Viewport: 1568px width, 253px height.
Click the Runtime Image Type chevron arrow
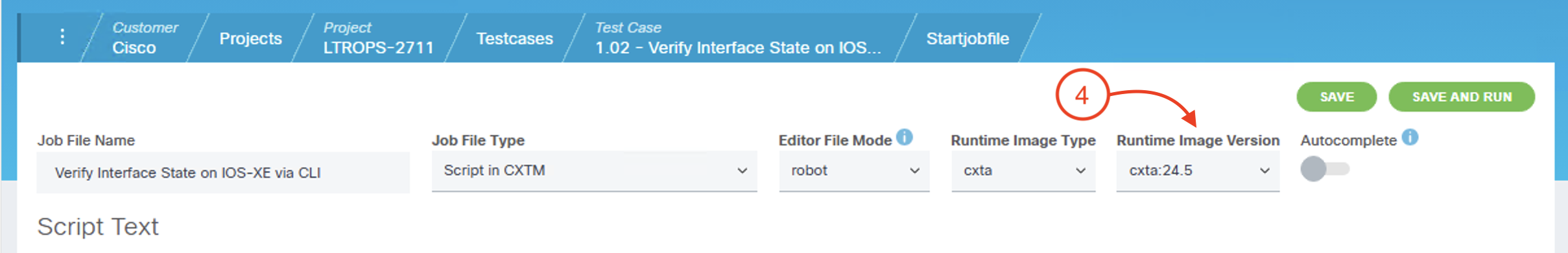1080,171
